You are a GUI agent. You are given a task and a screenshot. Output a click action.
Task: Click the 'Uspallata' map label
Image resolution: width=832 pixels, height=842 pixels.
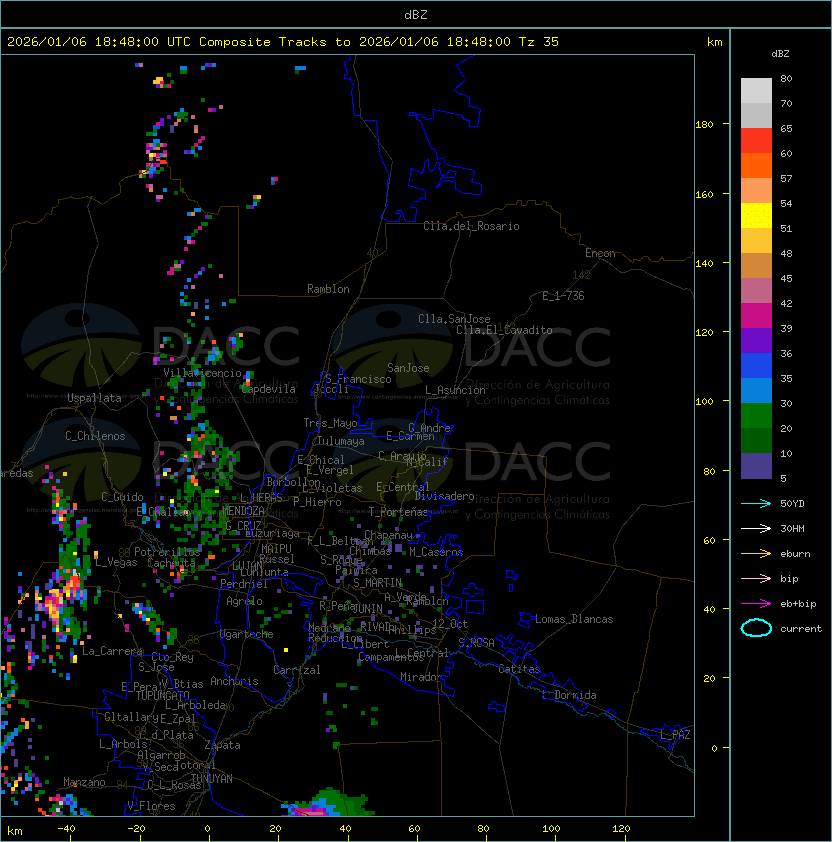[x=94, y=398]
